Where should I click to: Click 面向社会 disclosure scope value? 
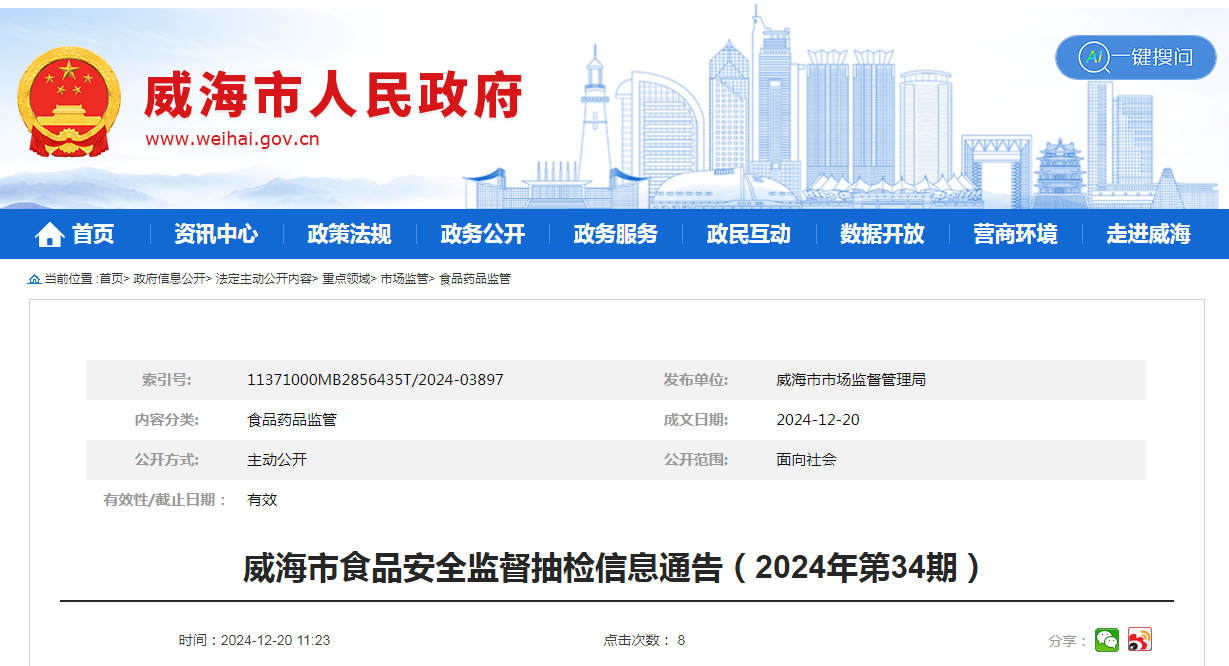coord(806,460)
